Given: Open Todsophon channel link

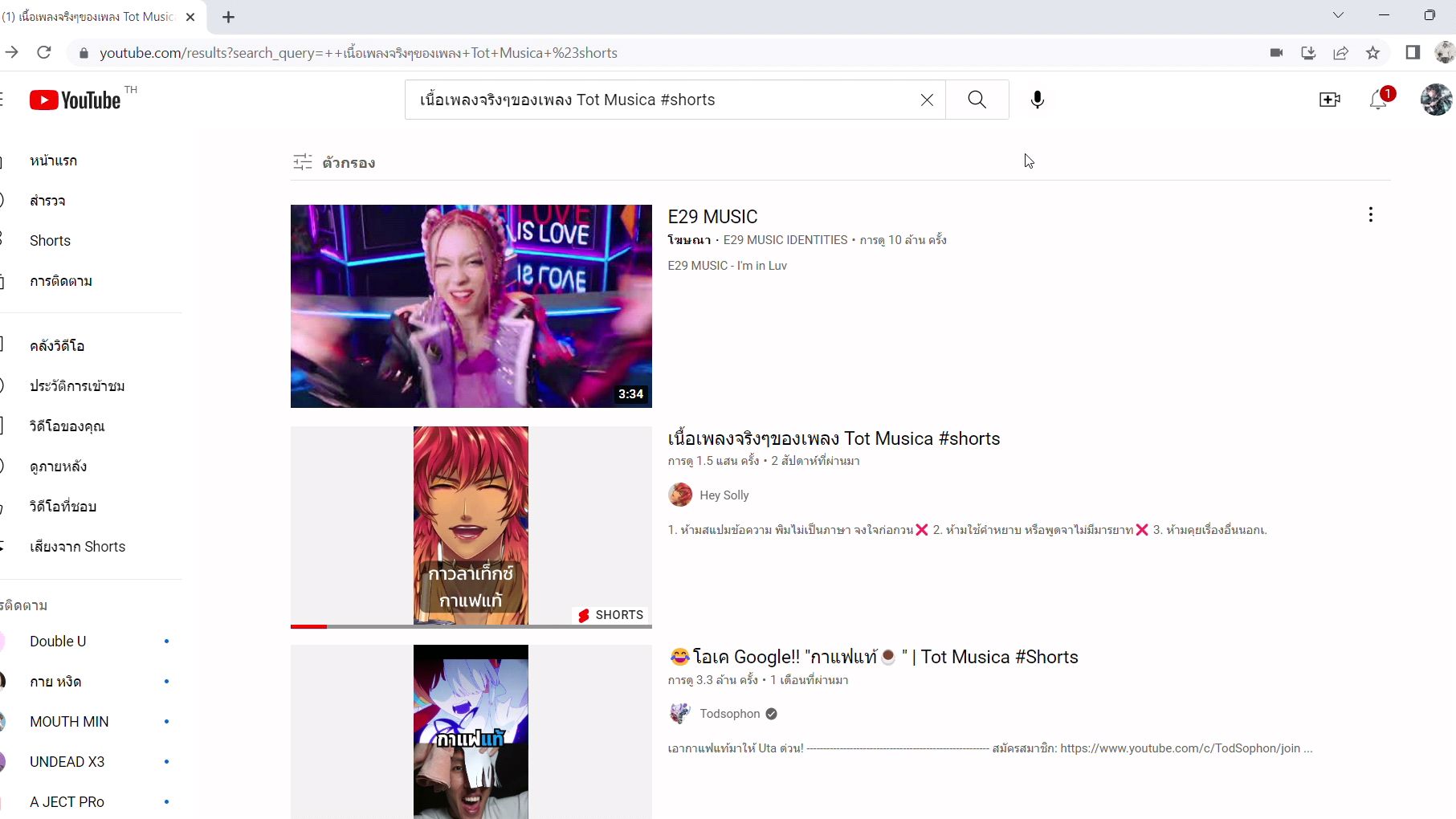Looking at the screenshot, I should (729, 714).
